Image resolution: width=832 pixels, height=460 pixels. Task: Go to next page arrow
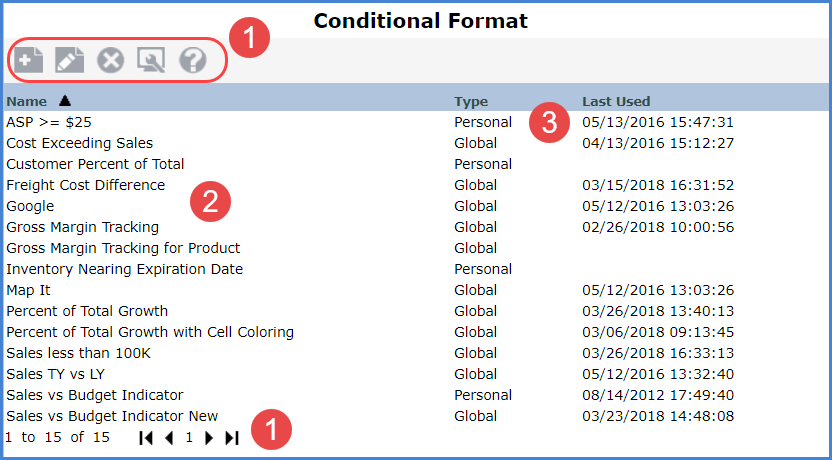pos(209,438)
